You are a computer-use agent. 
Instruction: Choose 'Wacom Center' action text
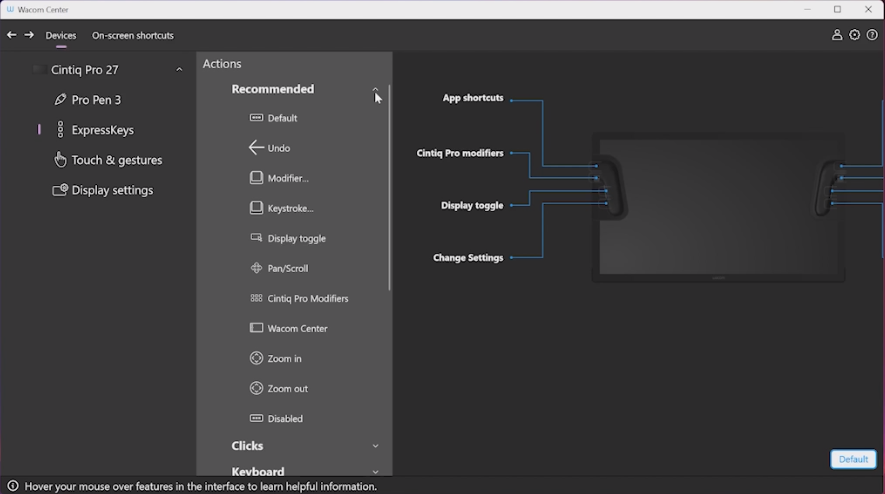click(297, 329)
